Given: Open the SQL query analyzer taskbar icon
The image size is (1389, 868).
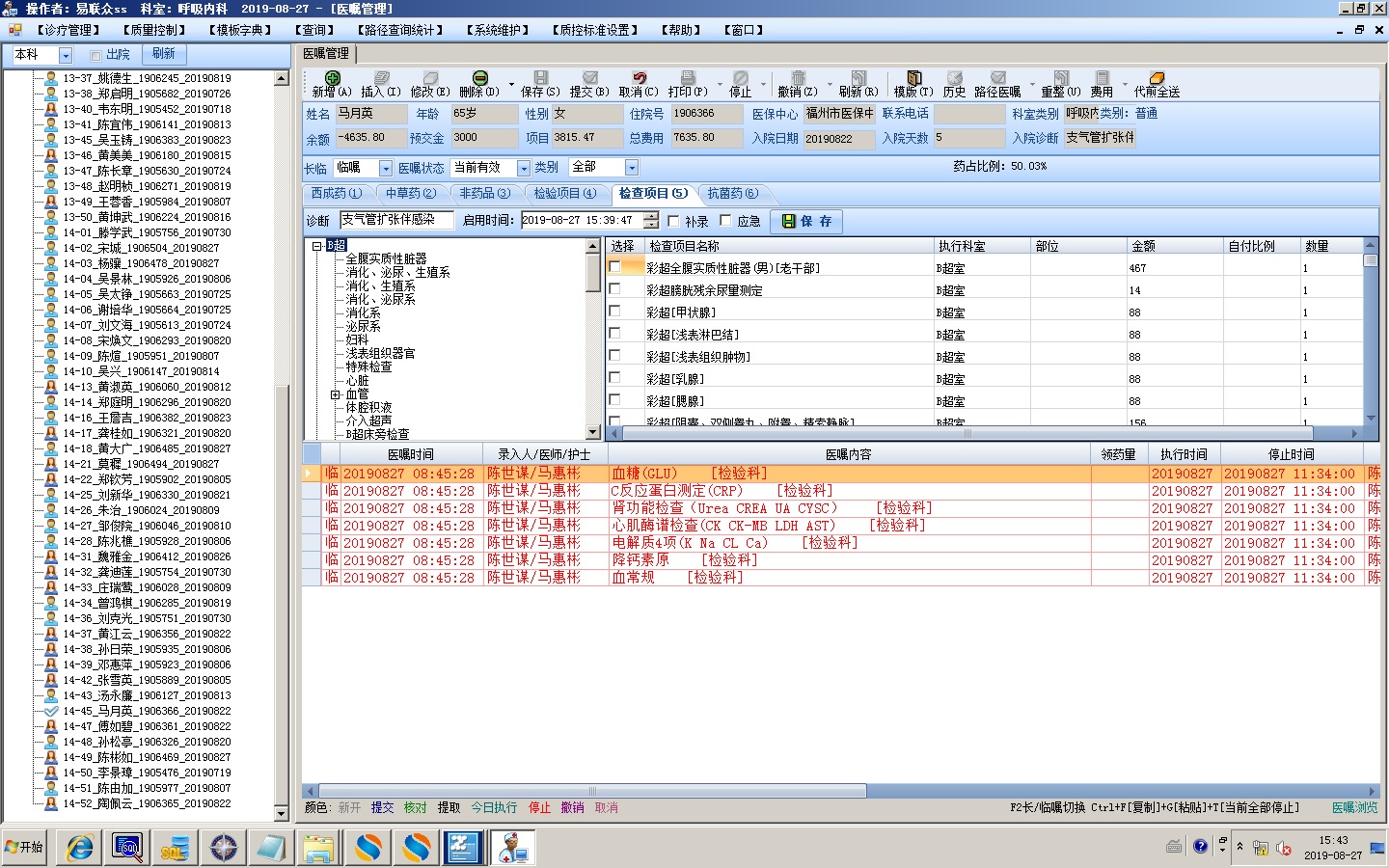Looking at the screenshot, I should pos(127,848).
